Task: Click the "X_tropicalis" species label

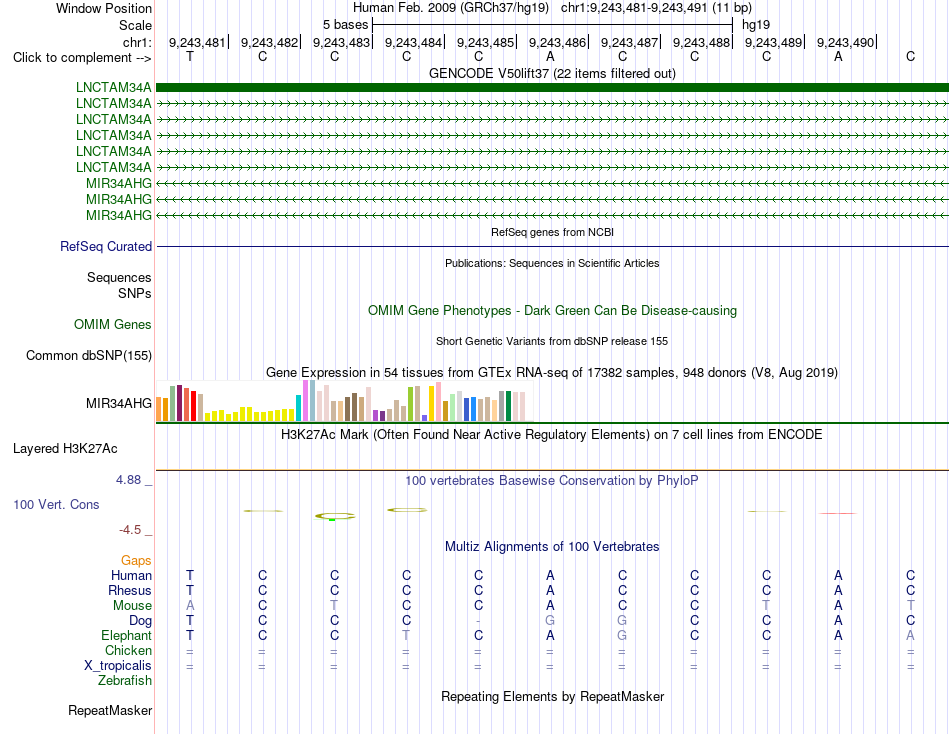Action: pos(118,666)
